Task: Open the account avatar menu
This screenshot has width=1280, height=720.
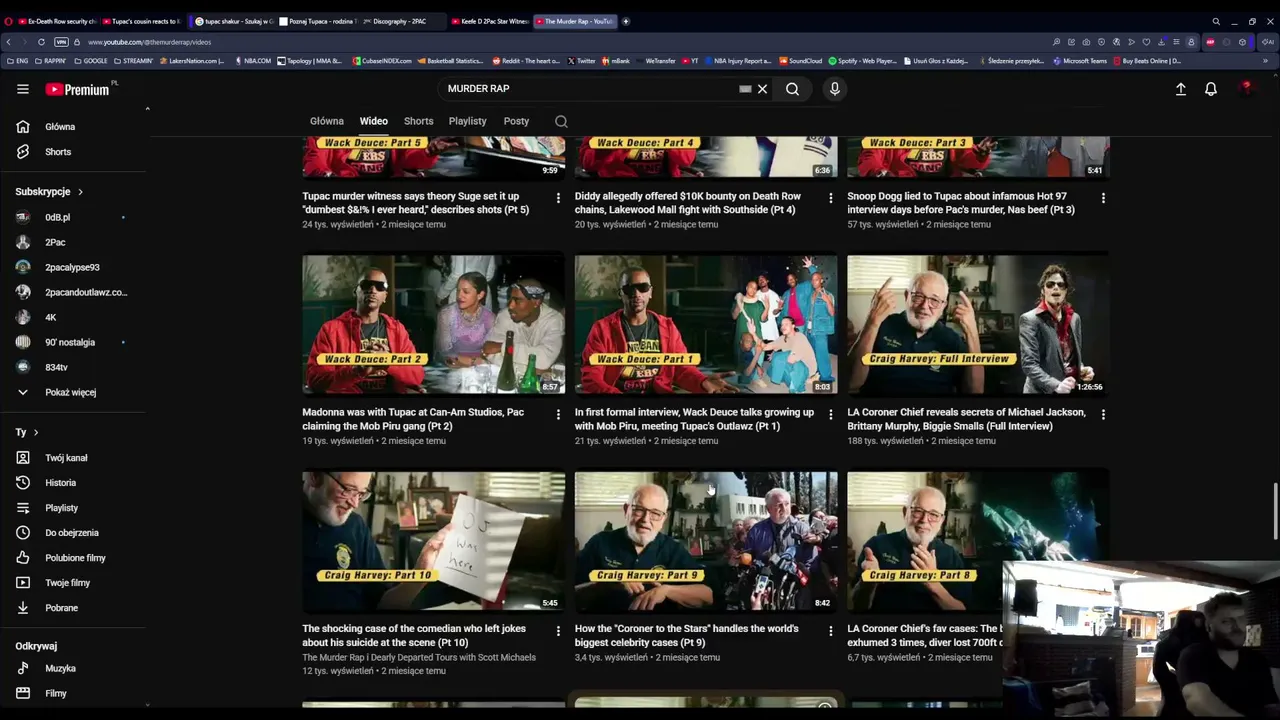Action: pyautogui.click(x=1246, y=89)
